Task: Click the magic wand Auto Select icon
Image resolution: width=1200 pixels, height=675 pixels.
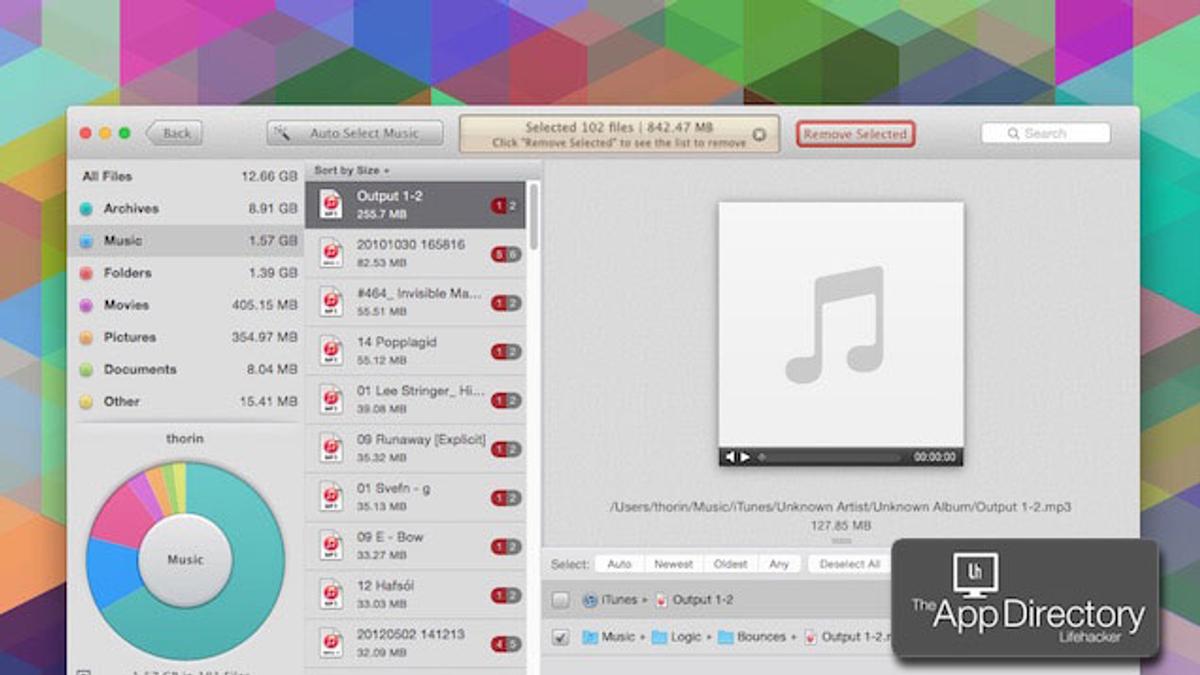Action: click(283, 134)
